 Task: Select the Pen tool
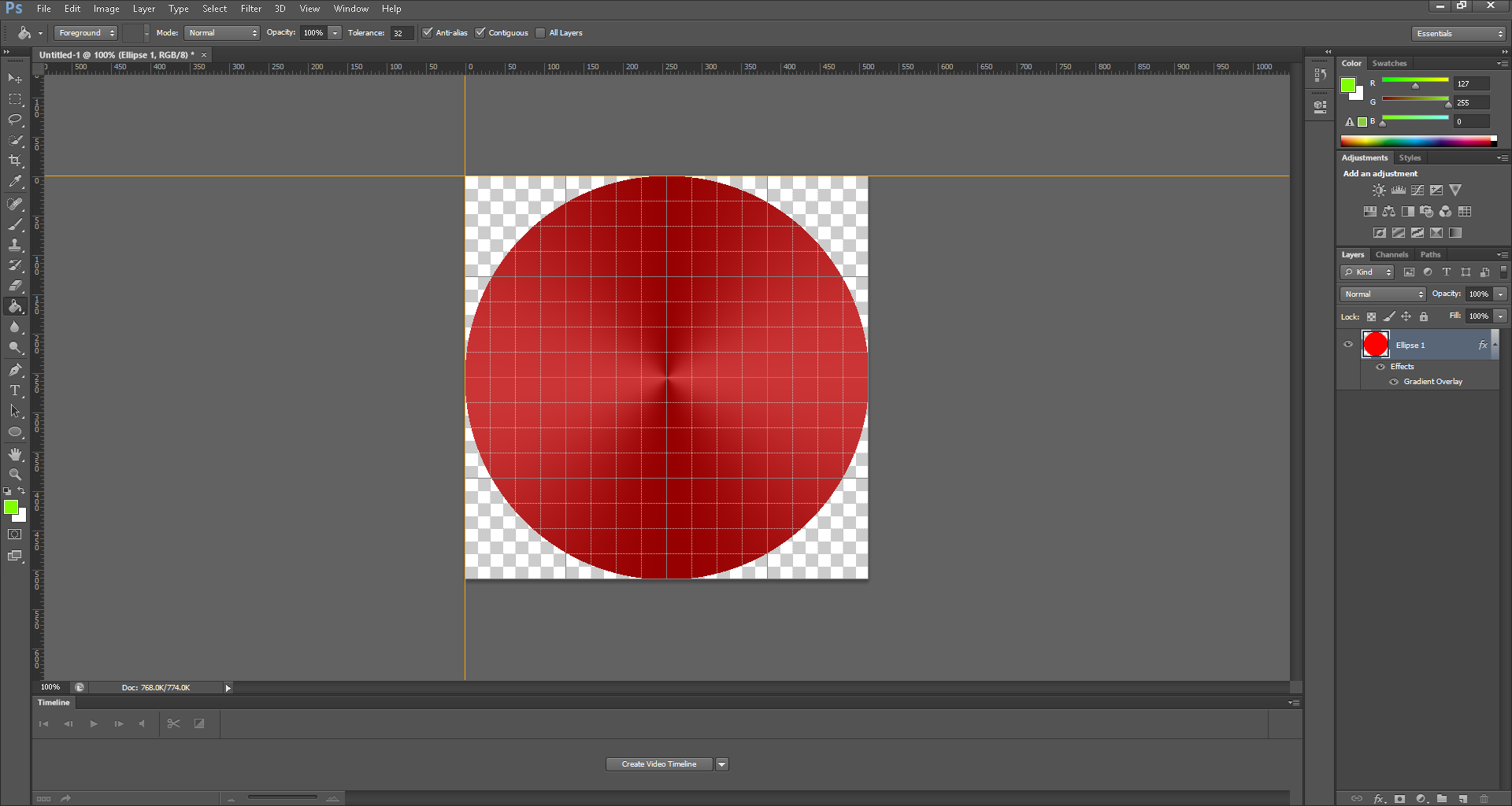(x=15, y=369)
